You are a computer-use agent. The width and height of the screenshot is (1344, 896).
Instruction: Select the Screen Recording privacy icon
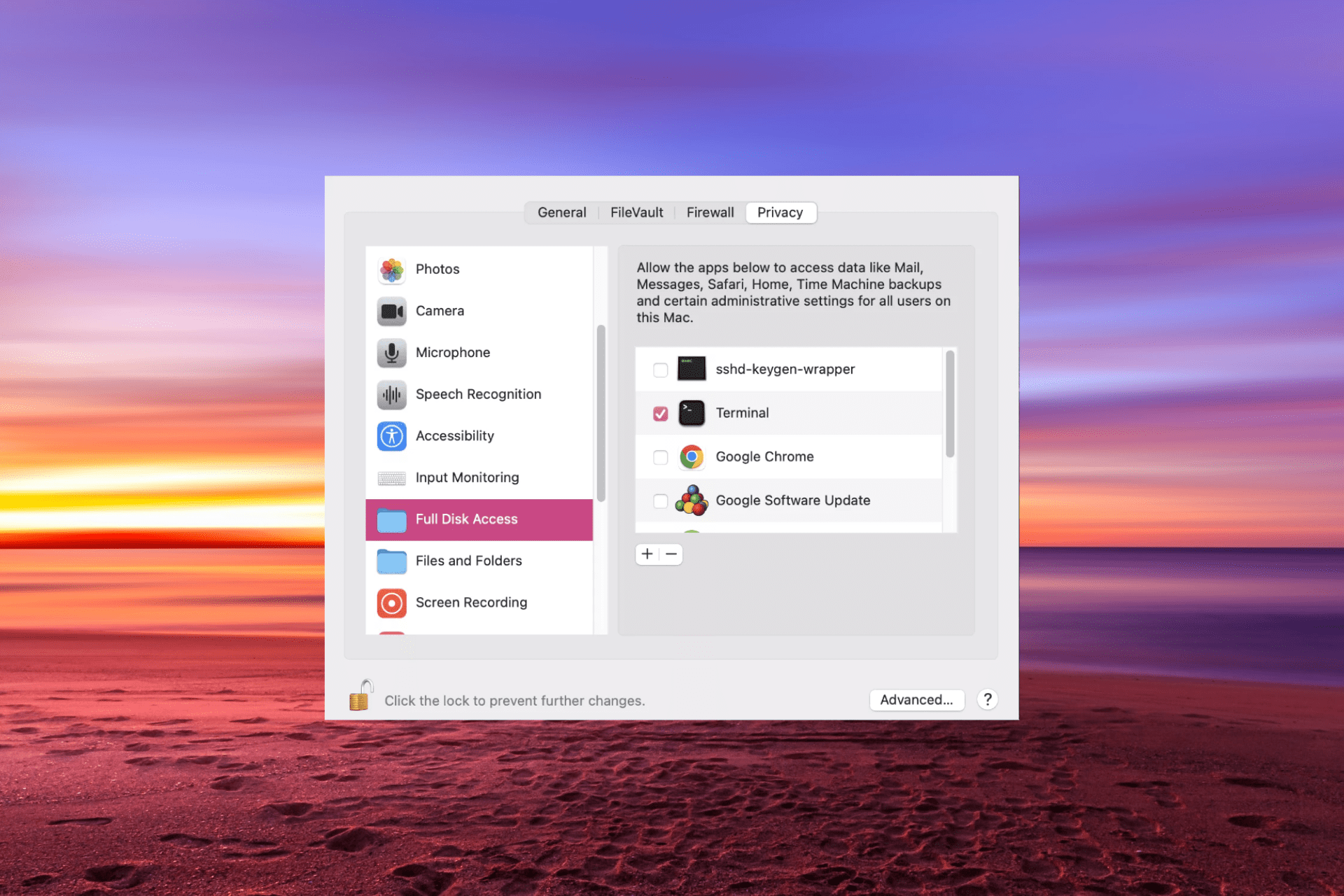tap(393, 602)
